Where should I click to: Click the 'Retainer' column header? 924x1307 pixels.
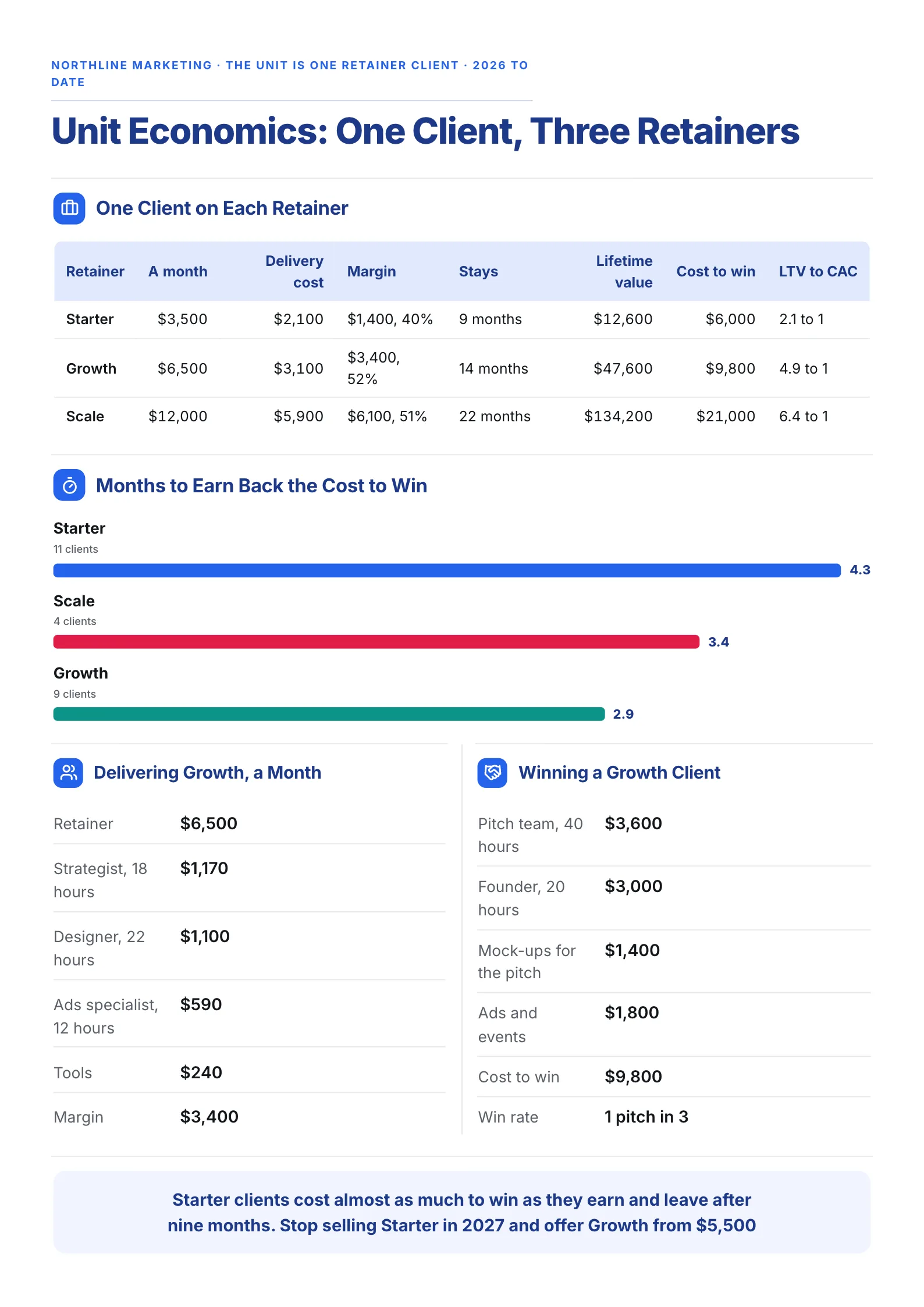pyautogui.click(x=95, y=271)
